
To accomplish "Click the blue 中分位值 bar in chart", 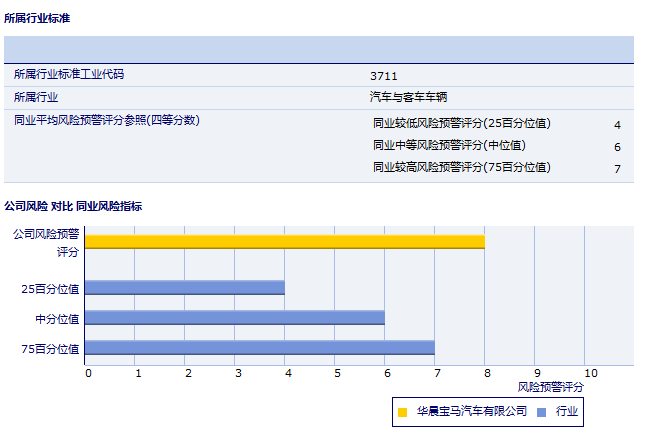I will pos(235,318).
